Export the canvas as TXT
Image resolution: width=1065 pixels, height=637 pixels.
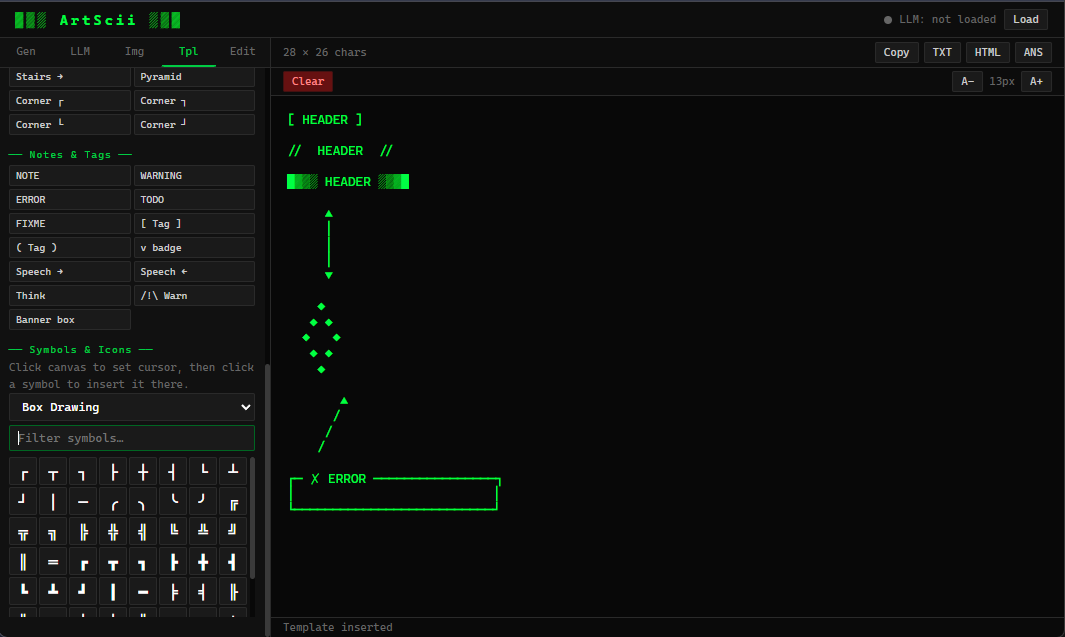tap(942, 52)
